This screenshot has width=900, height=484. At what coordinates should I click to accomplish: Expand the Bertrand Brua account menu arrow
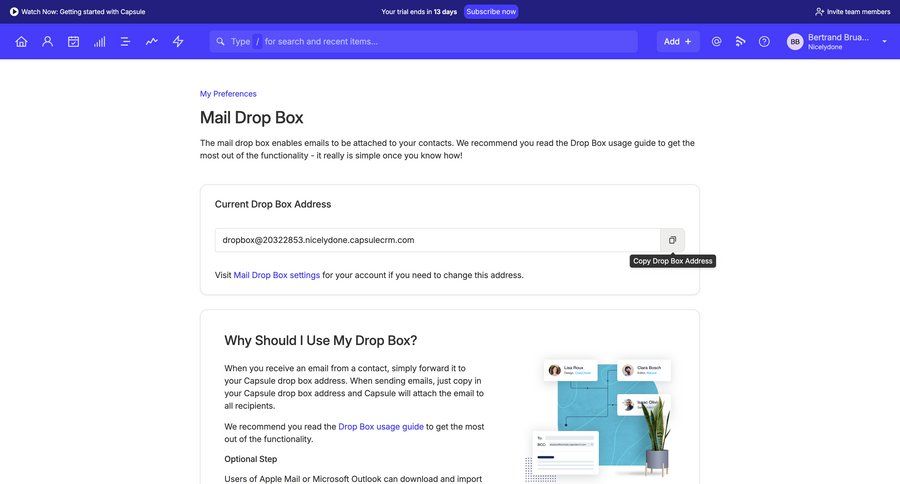tap(885, 41)
